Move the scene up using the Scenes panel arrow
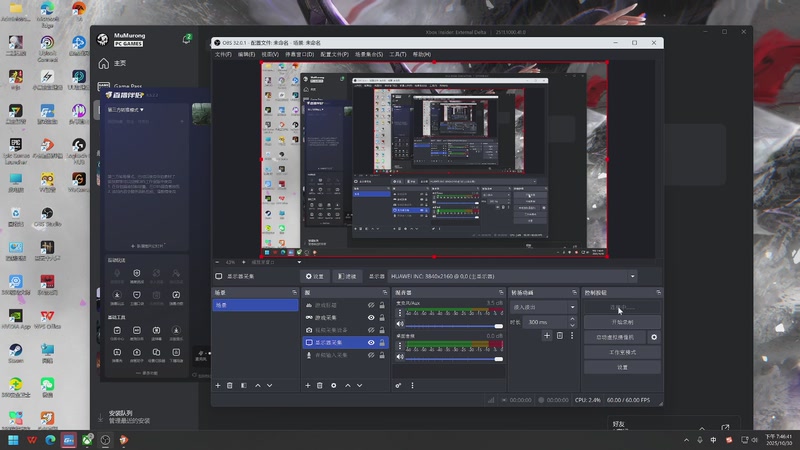 (258, 386)
